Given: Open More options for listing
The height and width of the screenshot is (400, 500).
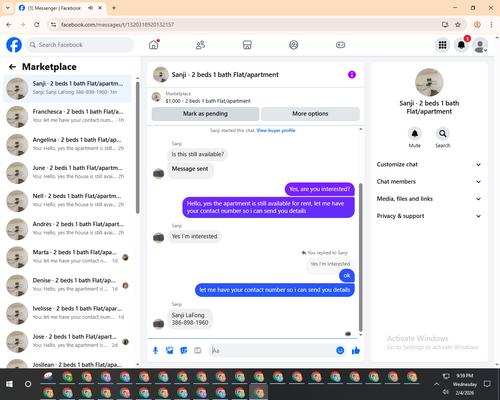Looking at the screenshot, I should coord(310,114).
